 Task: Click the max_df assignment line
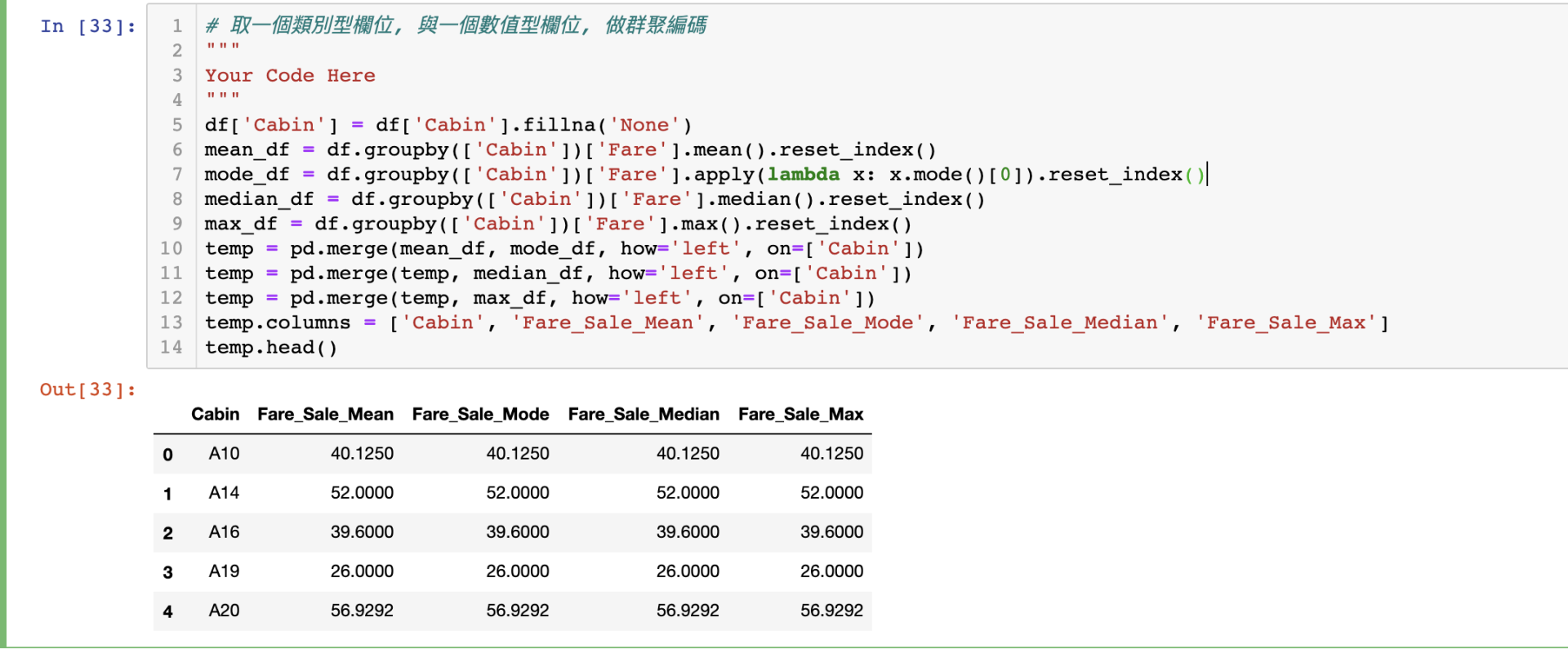coord(558,224)
